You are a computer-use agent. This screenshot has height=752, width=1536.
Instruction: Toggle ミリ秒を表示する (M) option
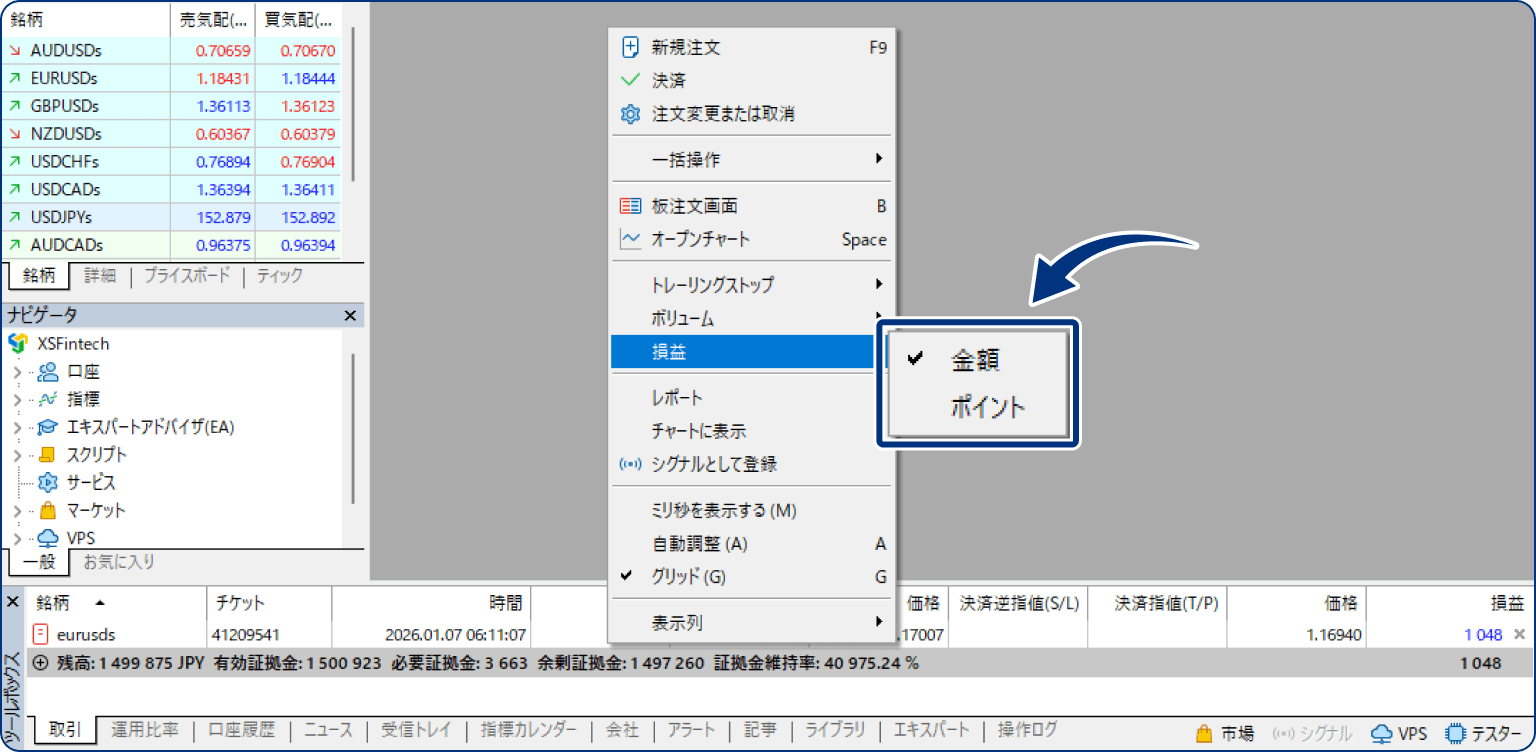point(752,511)
